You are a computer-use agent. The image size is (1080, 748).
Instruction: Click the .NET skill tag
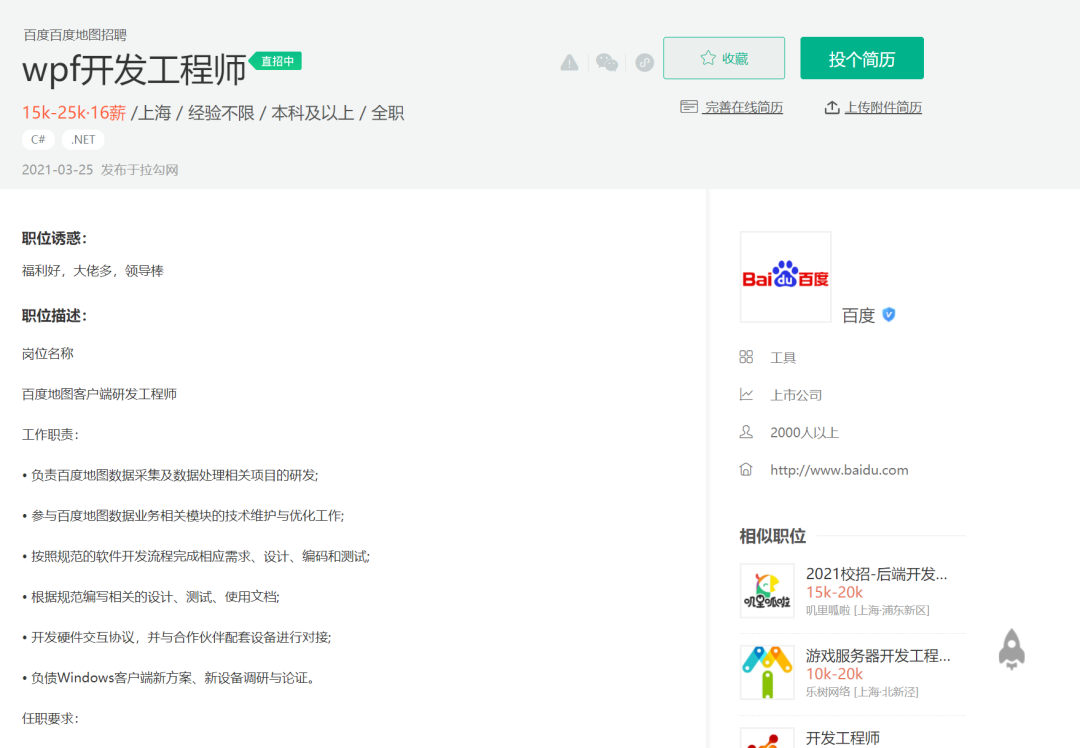pos(83,140)
